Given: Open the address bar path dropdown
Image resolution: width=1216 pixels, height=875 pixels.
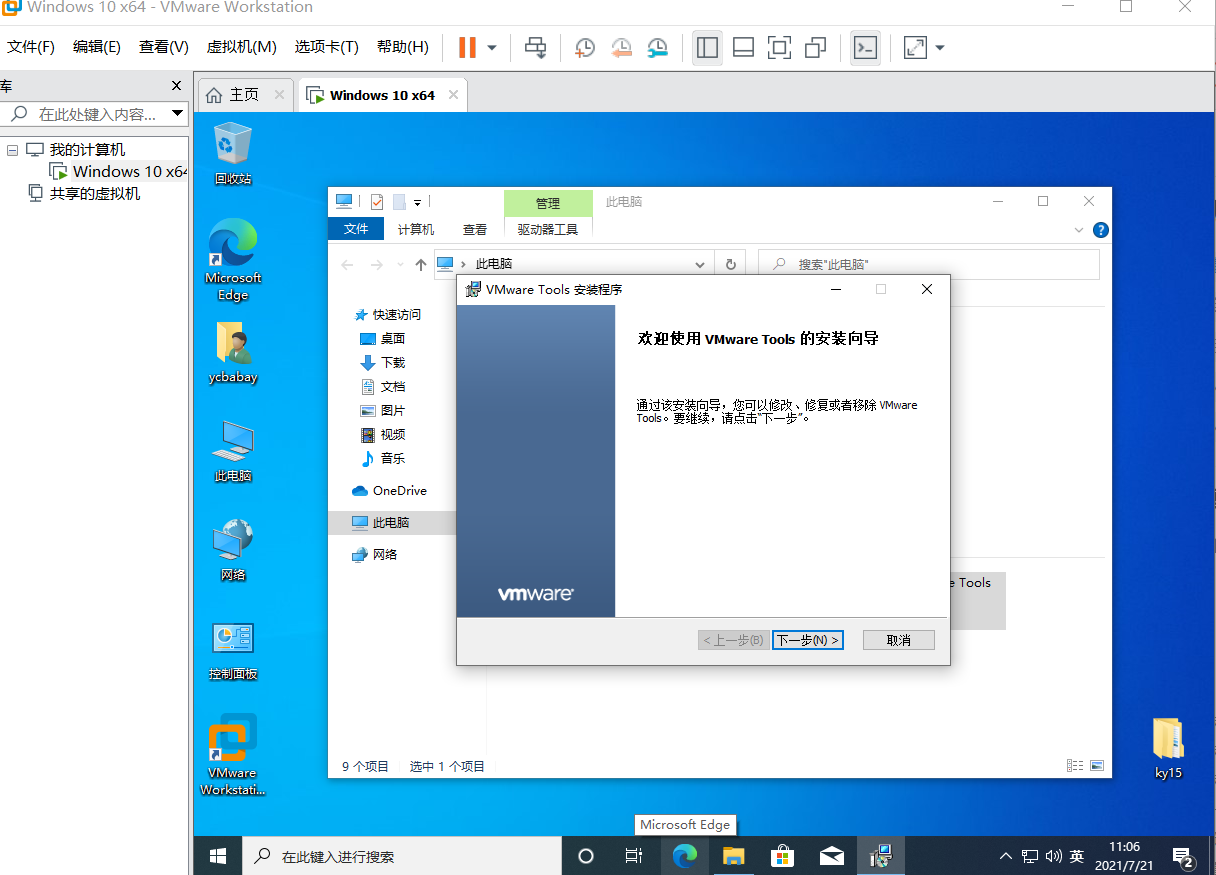Looking at the screenshot, I should (700, 263).
